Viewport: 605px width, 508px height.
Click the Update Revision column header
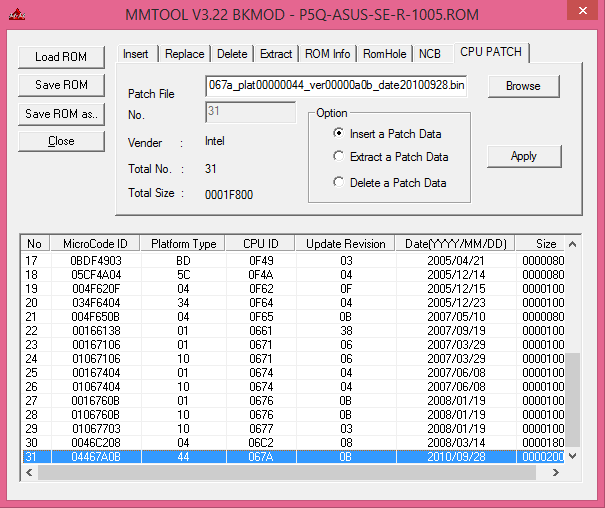(346, 244)
